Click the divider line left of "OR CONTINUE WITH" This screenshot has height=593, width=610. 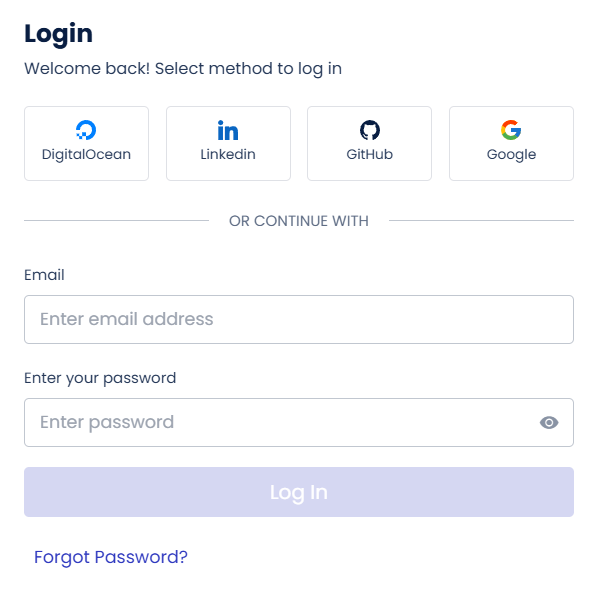click(116, 221)
